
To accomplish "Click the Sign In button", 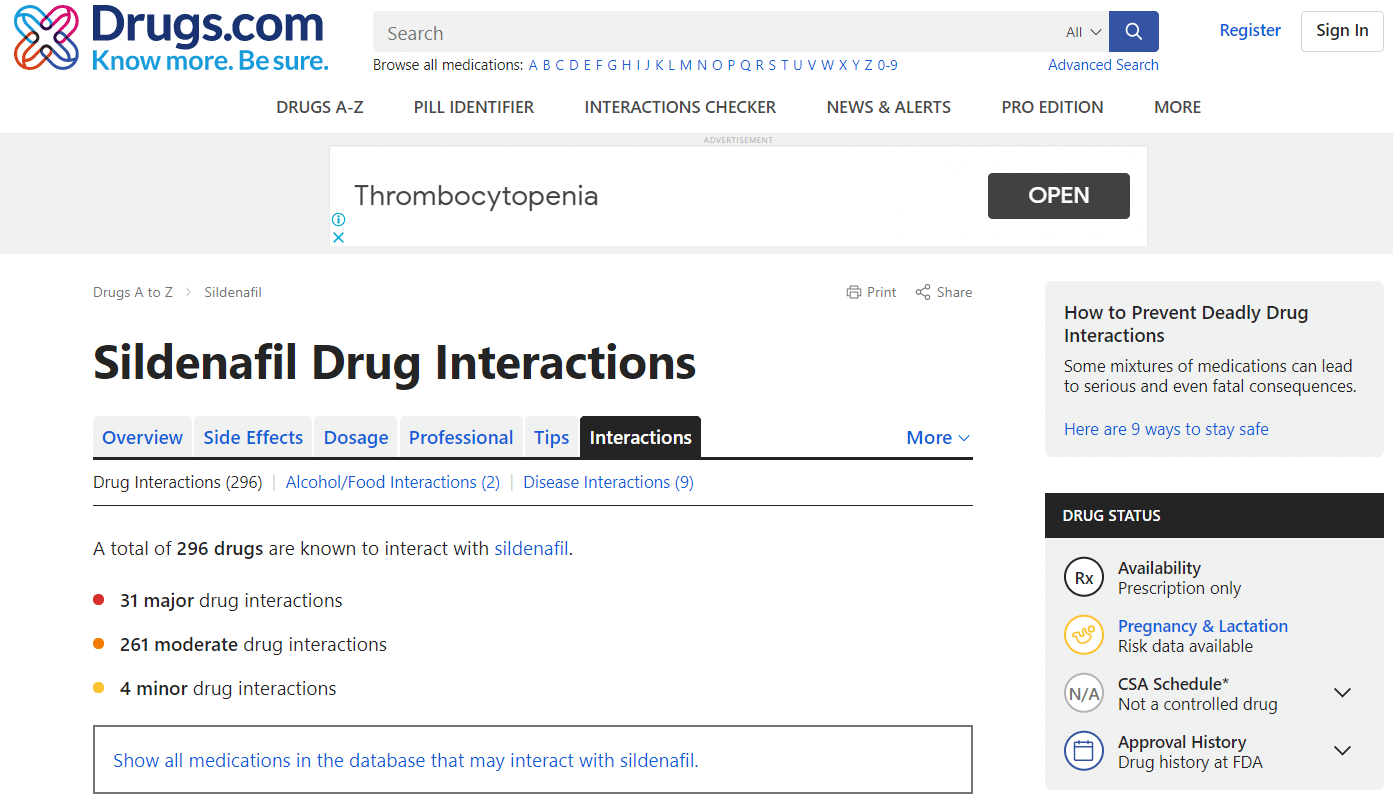I will [1342, 31].
